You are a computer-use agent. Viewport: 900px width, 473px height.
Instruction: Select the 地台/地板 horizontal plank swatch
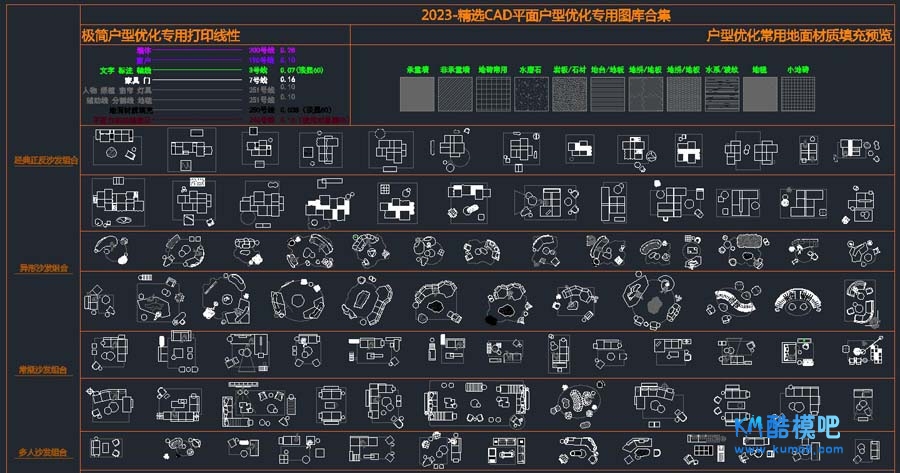click(607, 95)
